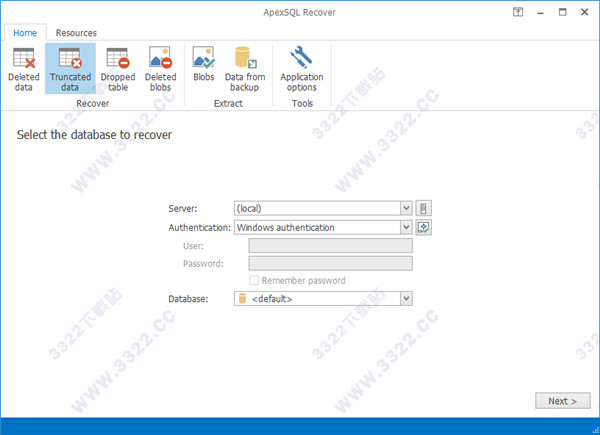Click into the User input field
The width and height of the screenshot is (600, 435).
(331, 246)
